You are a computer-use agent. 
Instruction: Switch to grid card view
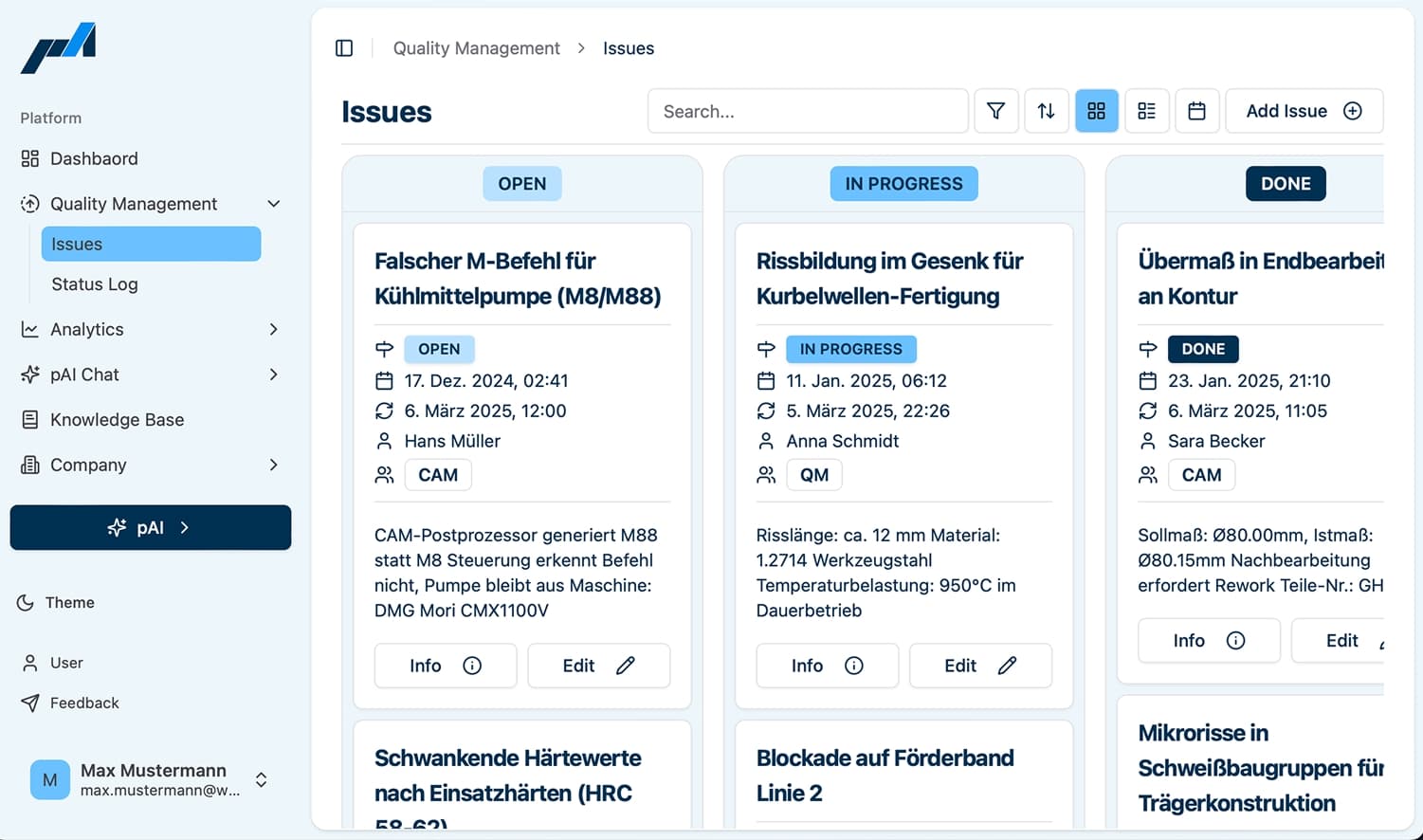(x=1096, y=111)
